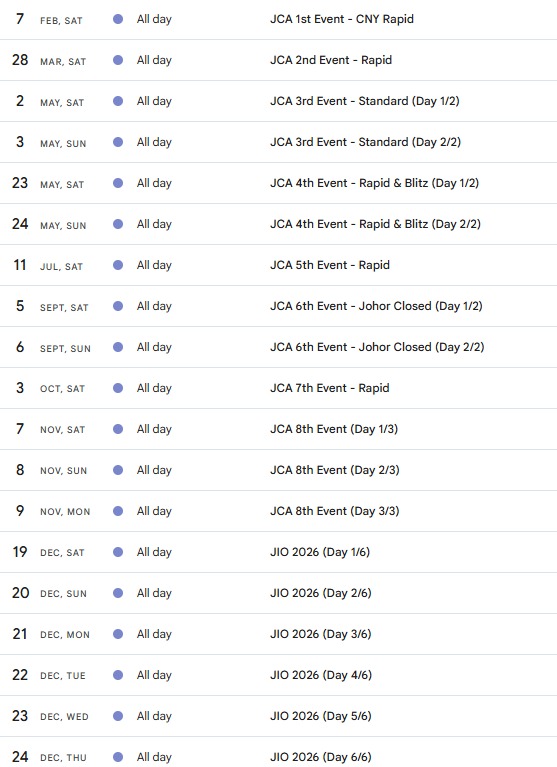
Task: Click the color dot for 6 Sept event
Action: [118, 347]
